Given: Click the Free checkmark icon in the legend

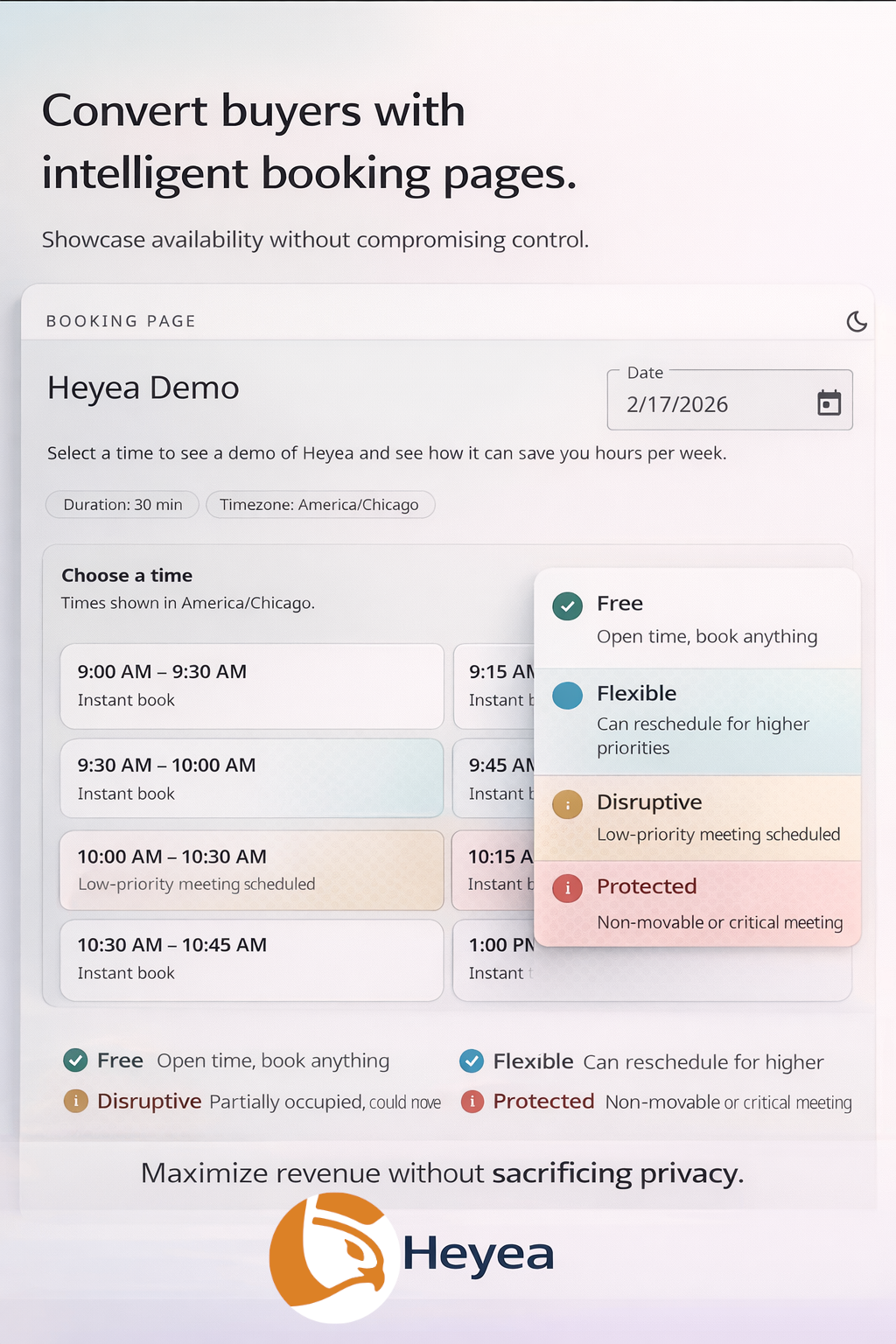Looking at the screenshot, I should pyautogui.click(x=75, y=1060).
